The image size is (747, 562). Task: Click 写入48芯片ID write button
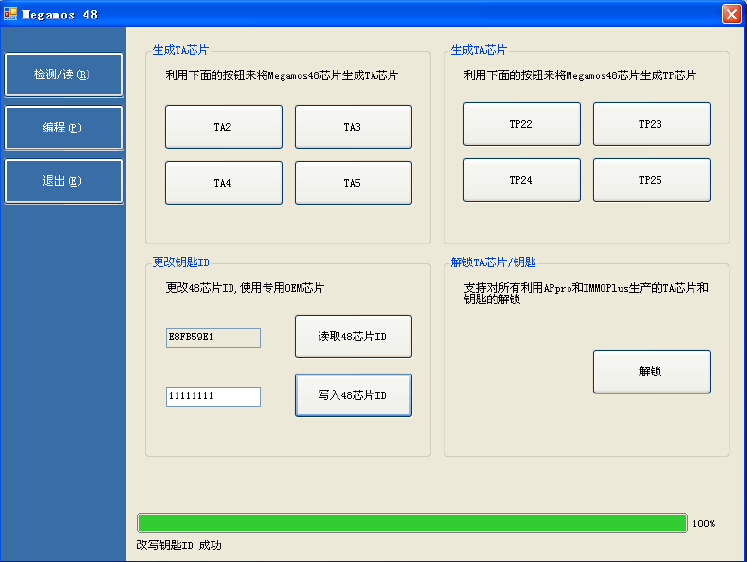point(353,395)
